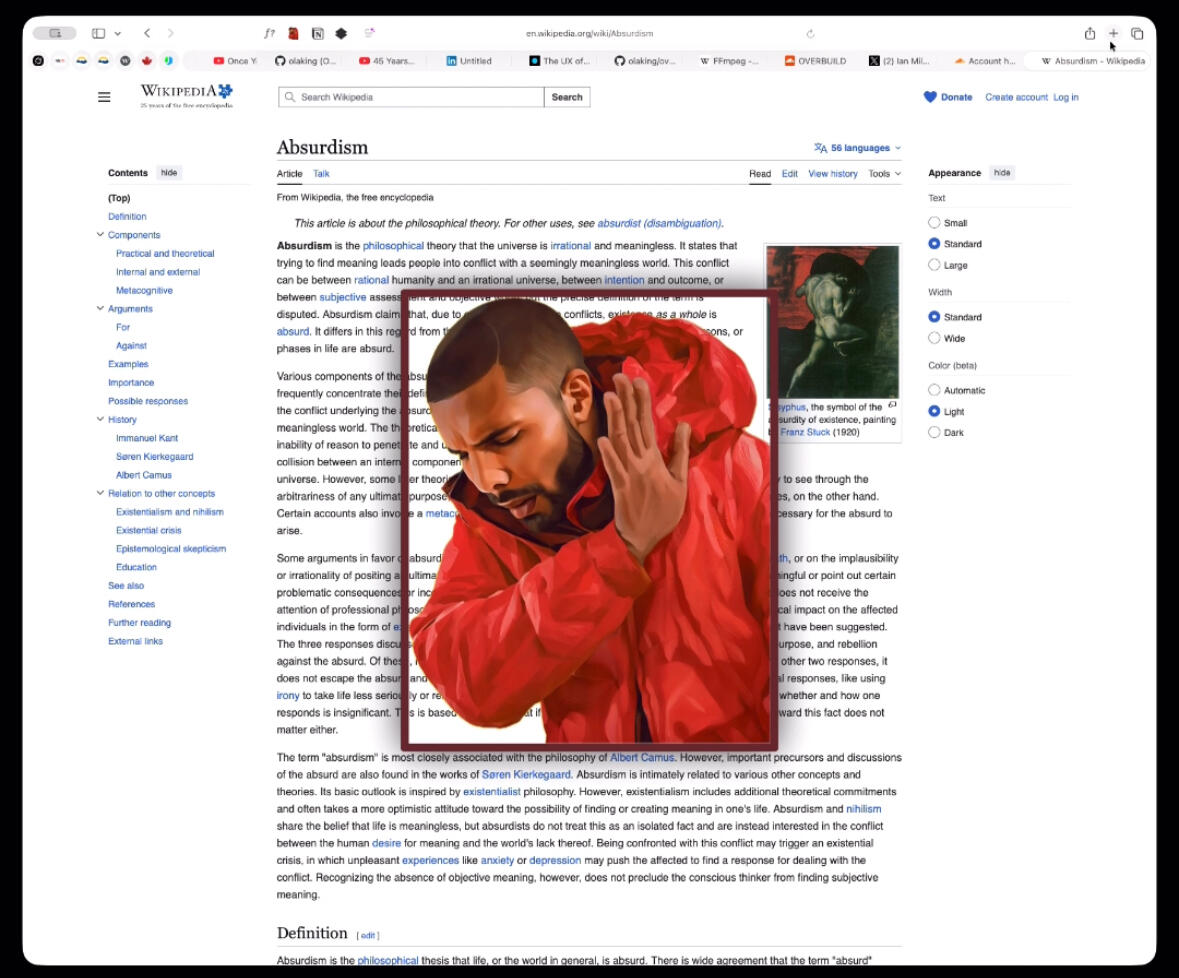Show the tab overview icon
Viewport: 1179px width, 978px height.
(1138, 33)
